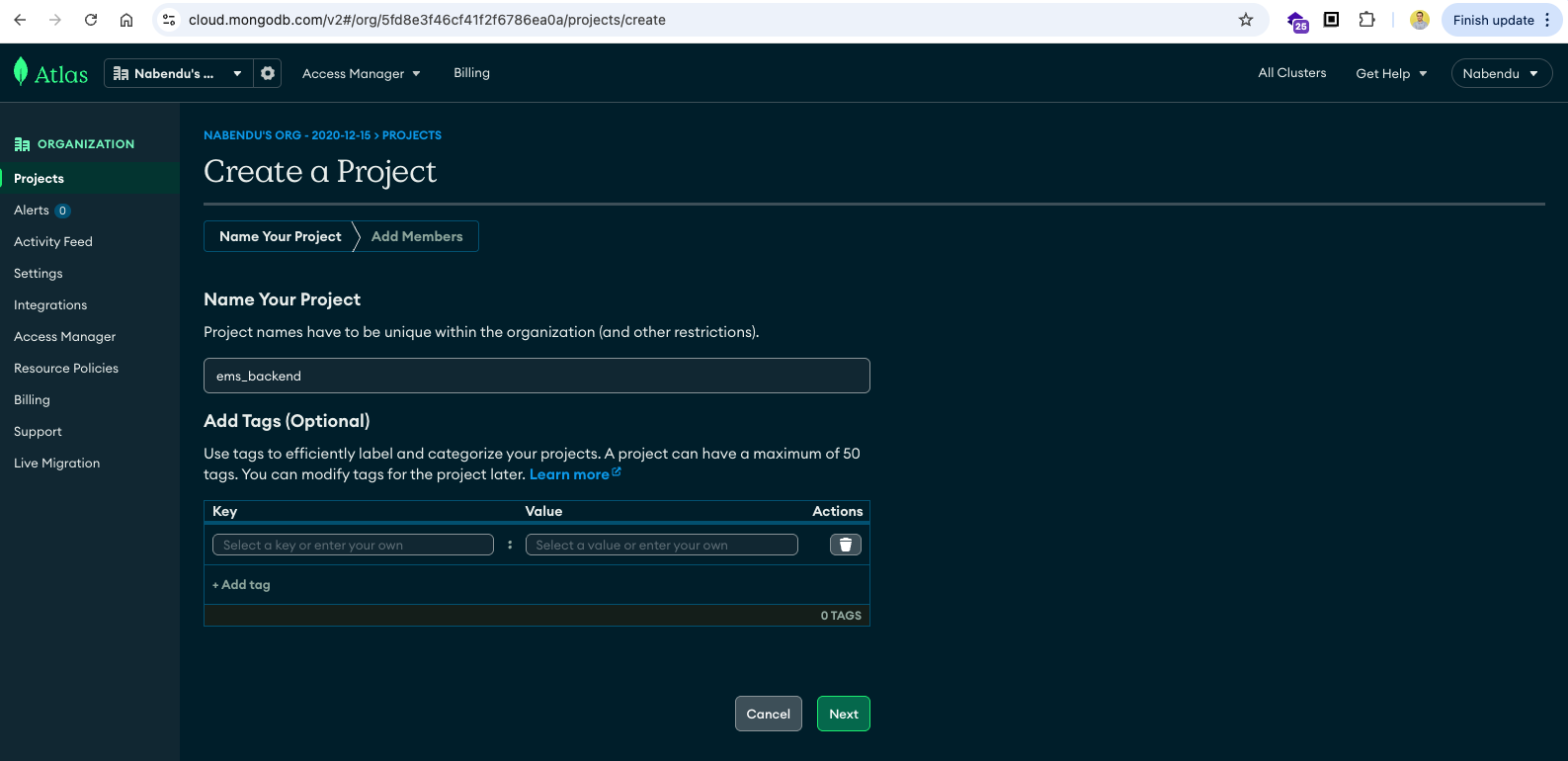Image resolution: width=1568 pixels, height=761 pixels.
Task: Click the ORGANIZATION sidebar heading
Action: [86, 144]
